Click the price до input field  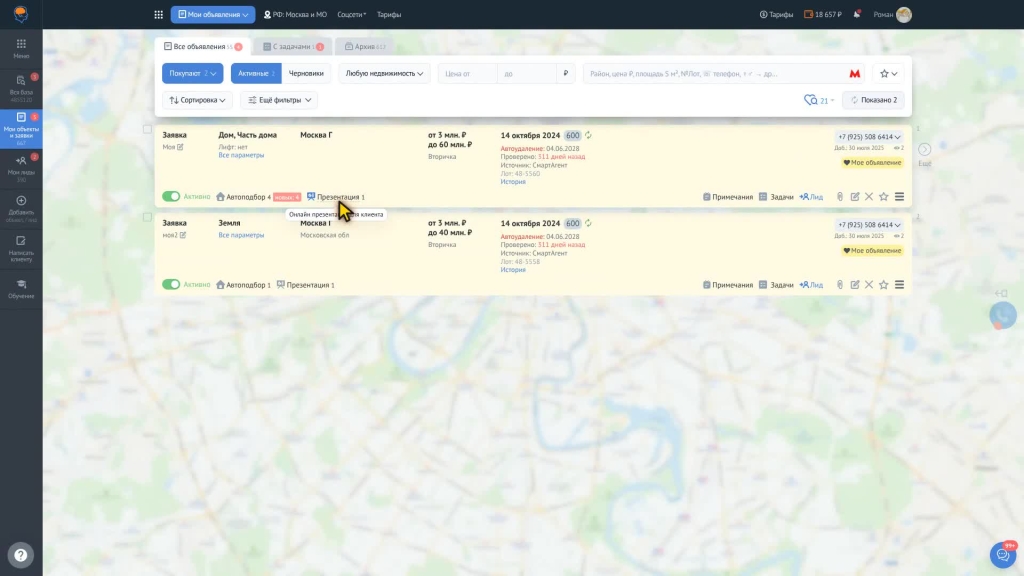527,74
